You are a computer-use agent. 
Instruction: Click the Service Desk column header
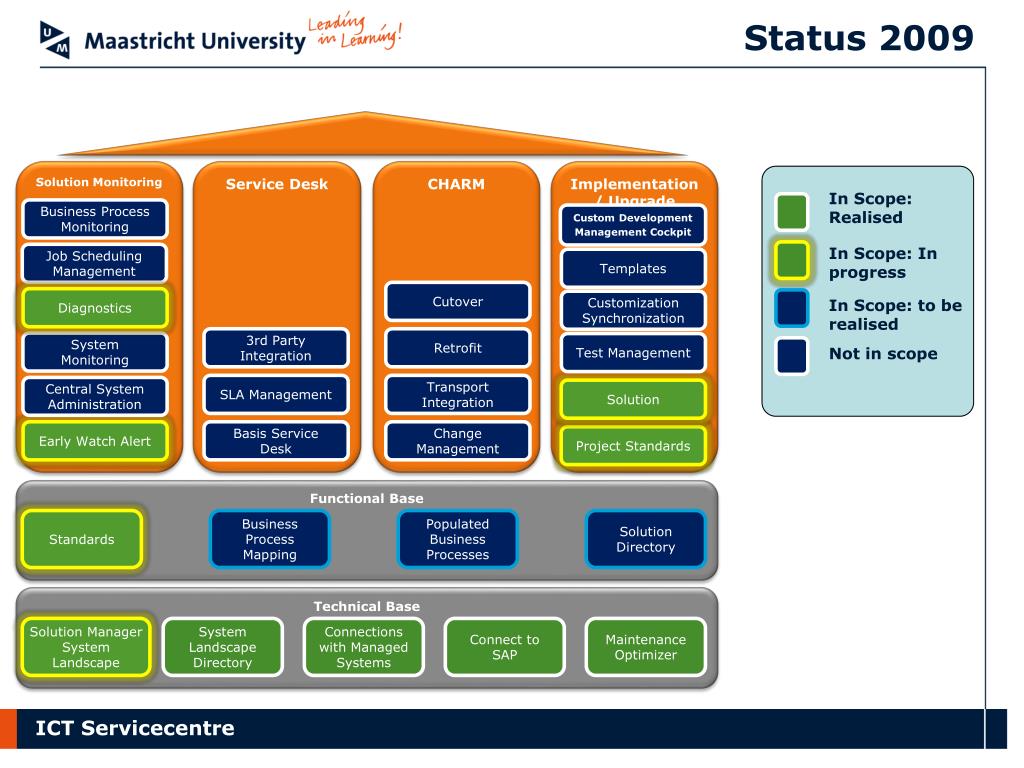(x=276, y=184)
